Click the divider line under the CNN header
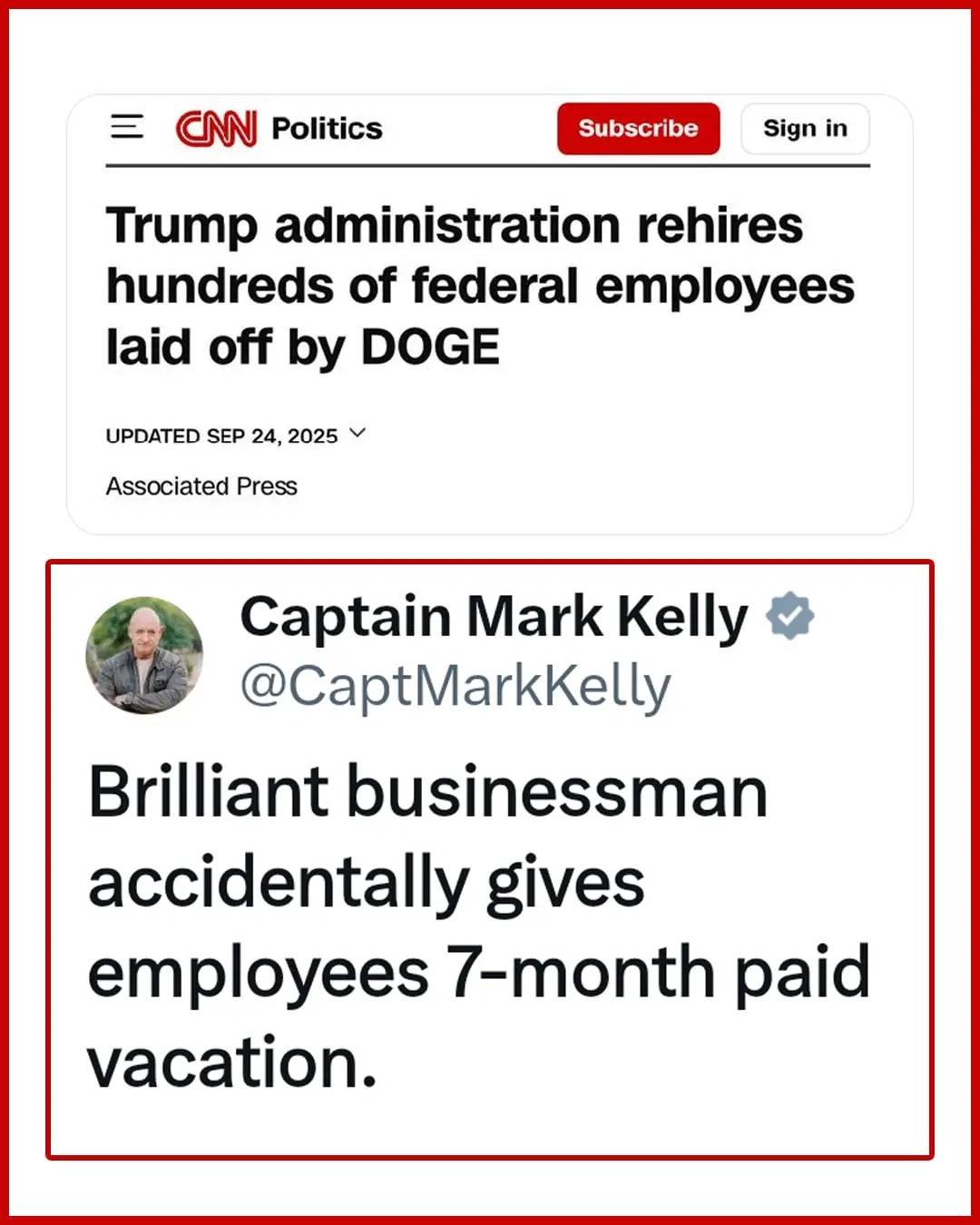This screenshot has height=1225, width=980. click(487, 166)
